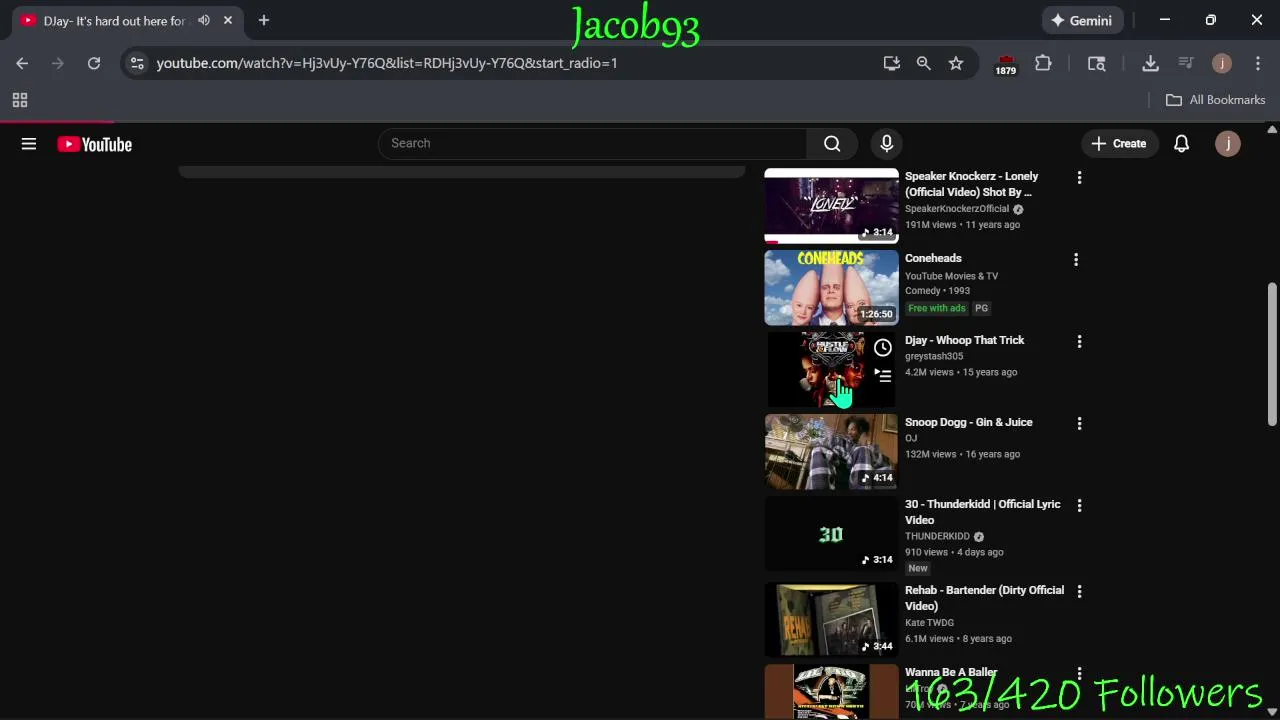Open media controls icon in toolbar
Image resolution: width=1280 pixels, height=720 pixels.
pos(1186,63)
